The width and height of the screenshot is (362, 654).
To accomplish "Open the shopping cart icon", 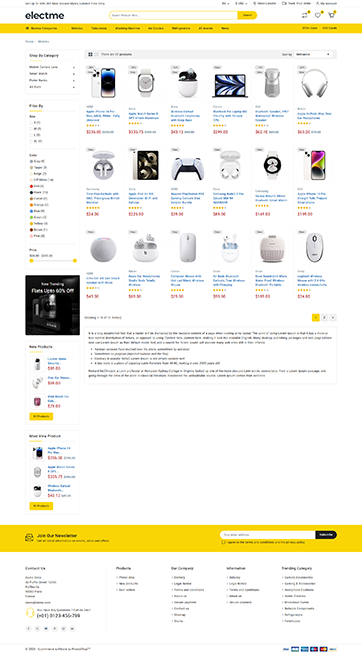I will [331, 15].
